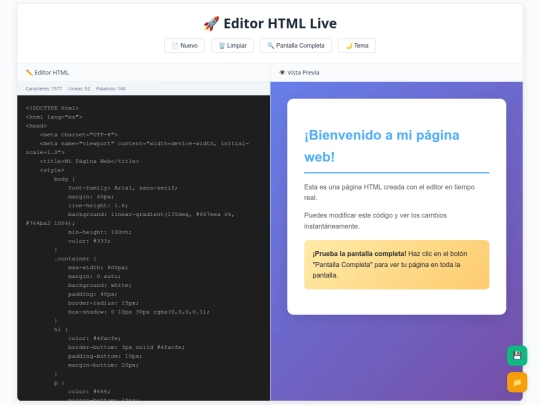Click the 'Líneas: 52' counter

point(79,89)
